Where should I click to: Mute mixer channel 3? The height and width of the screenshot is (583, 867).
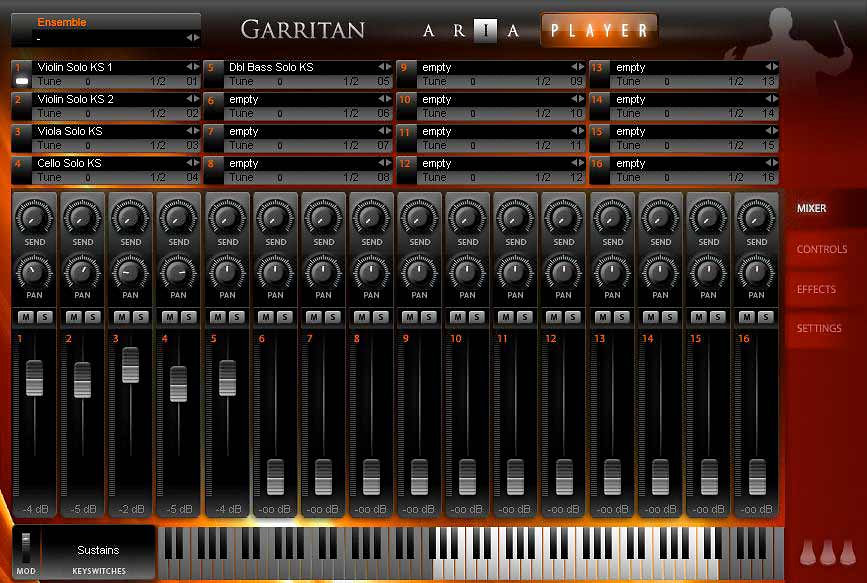point(122,317)
